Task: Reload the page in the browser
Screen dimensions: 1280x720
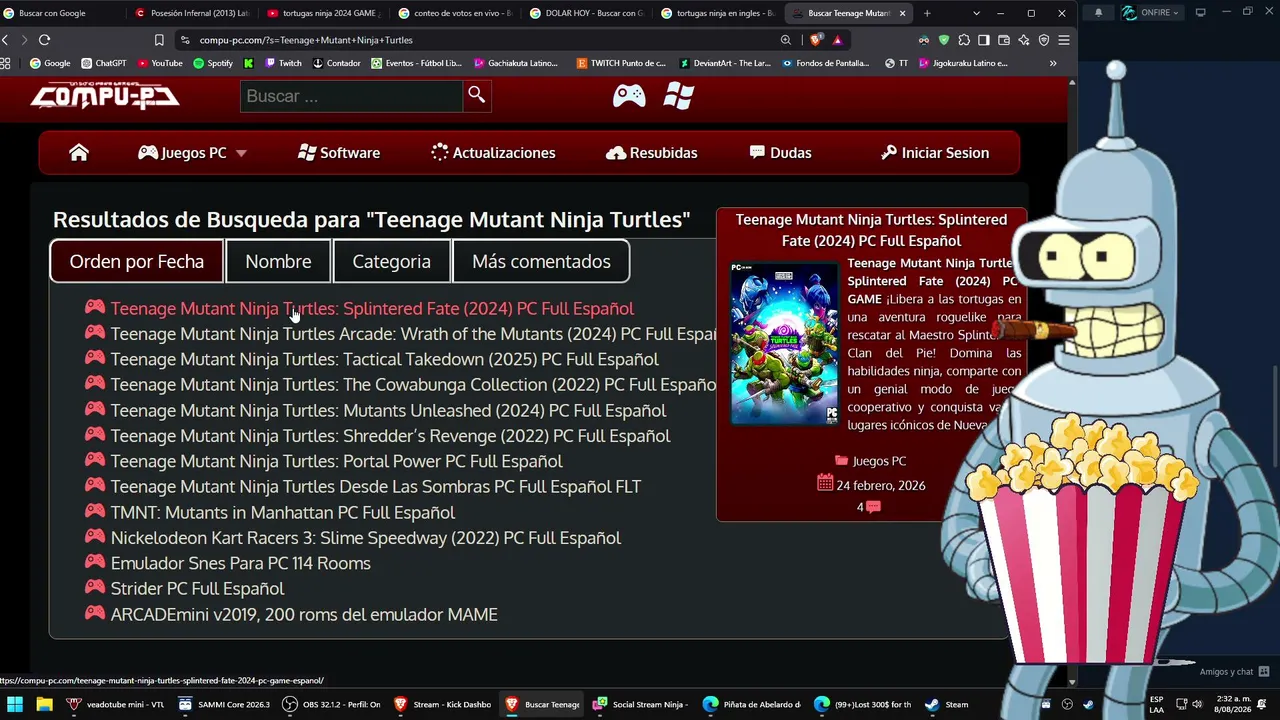Action: (x=44, y=40)
